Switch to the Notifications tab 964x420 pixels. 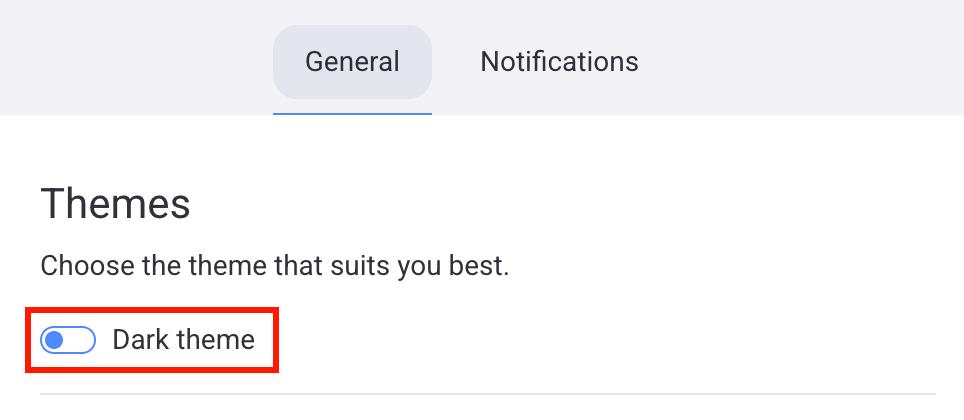tap(559, 62)
